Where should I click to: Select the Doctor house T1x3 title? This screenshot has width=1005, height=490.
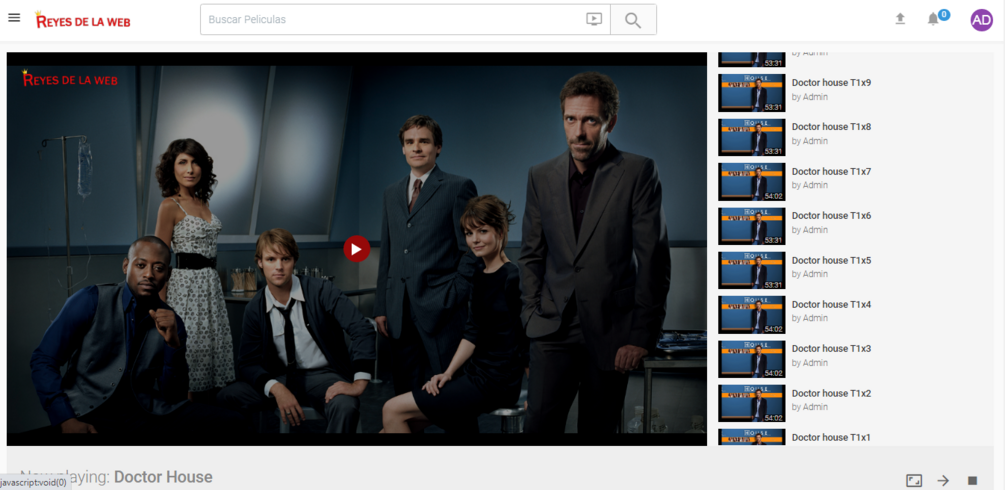pos(831,349)
